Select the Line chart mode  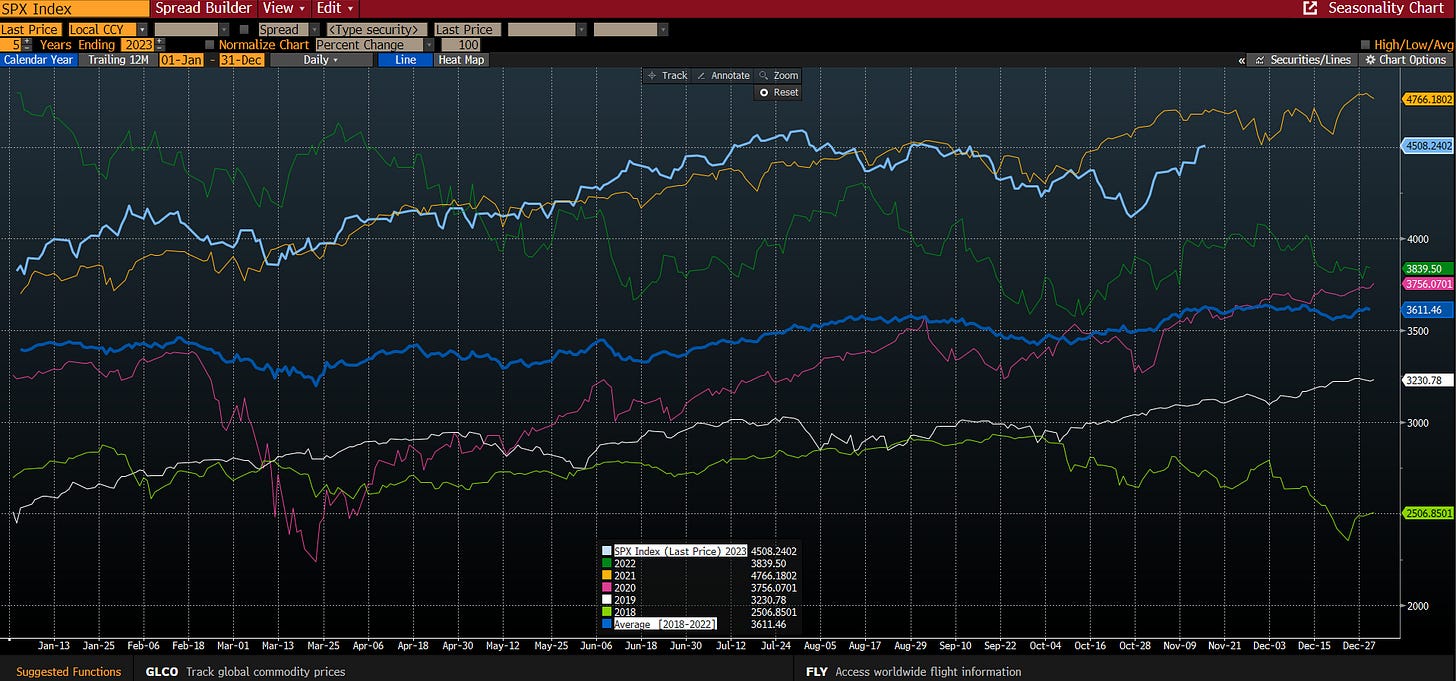(405, 60)
